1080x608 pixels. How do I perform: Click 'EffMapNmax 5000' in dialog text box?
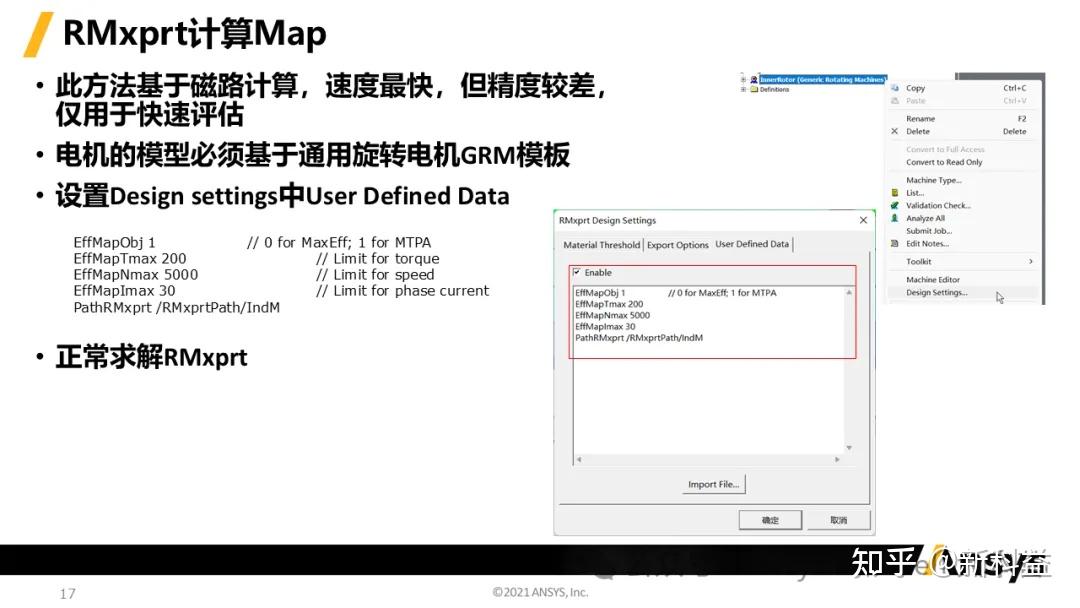[x=612, y=315]
